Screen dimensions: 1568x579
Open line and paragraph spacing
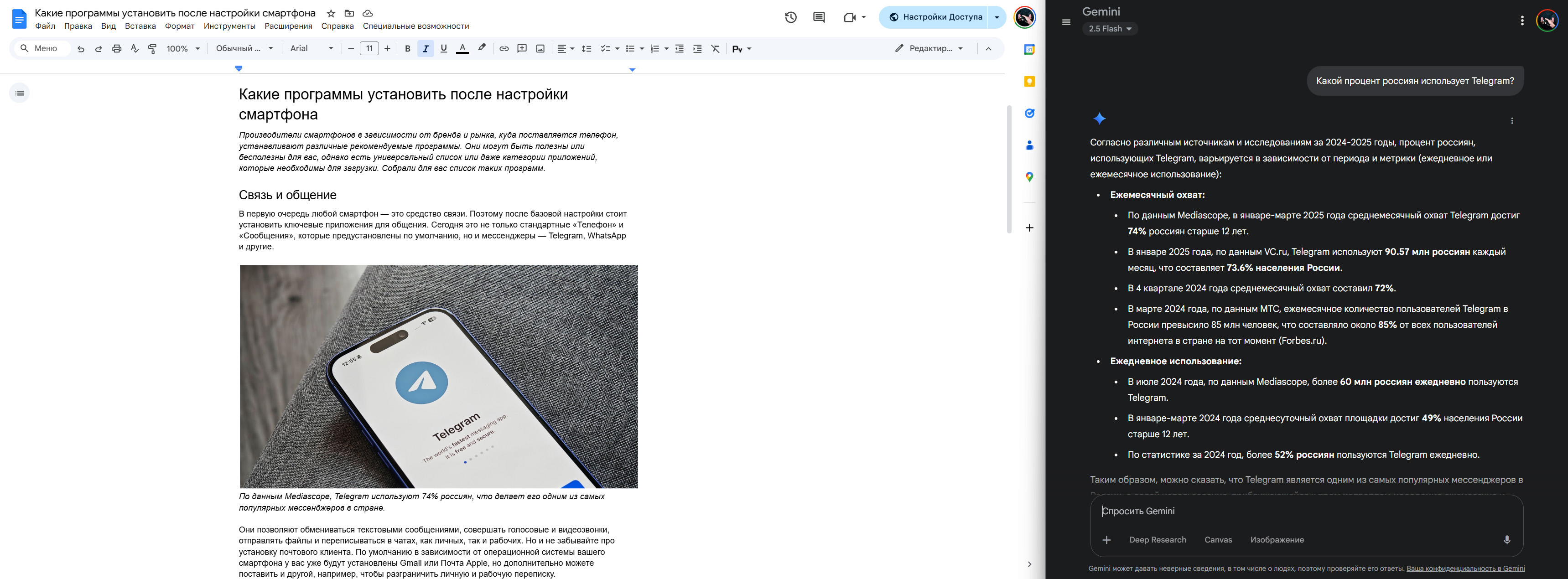(x=587, y=49)
